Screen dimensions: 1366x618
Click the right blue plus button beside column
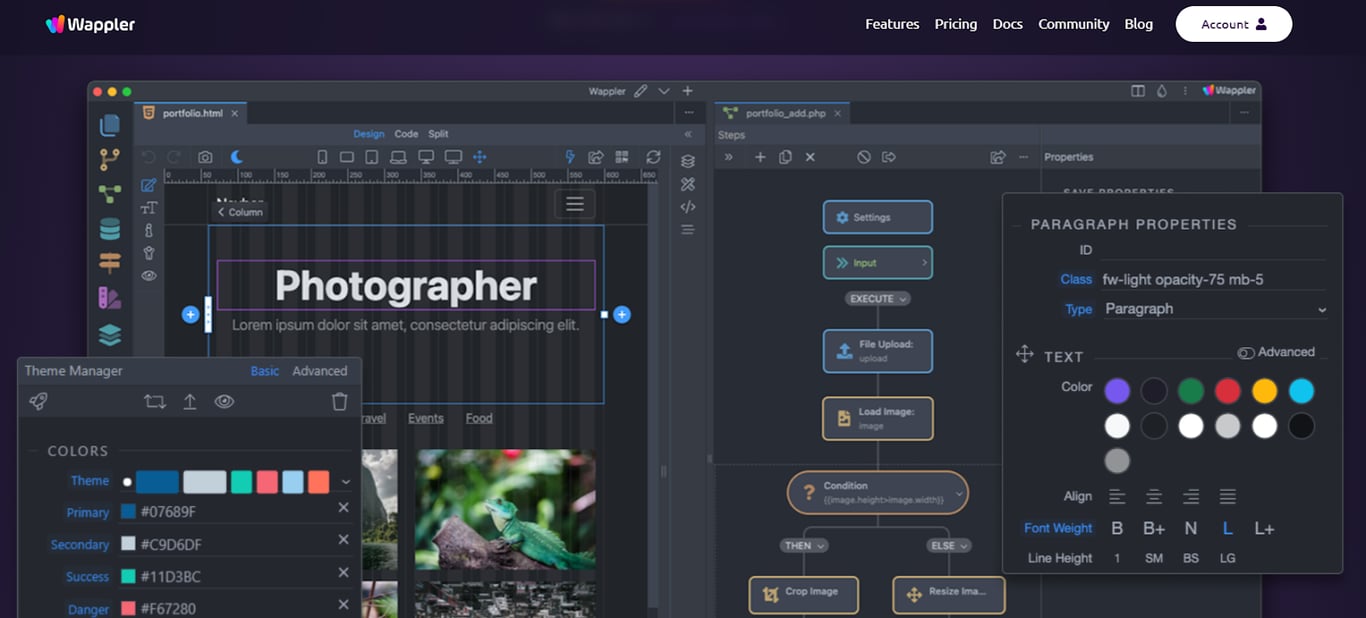click(x=622, y=315)
